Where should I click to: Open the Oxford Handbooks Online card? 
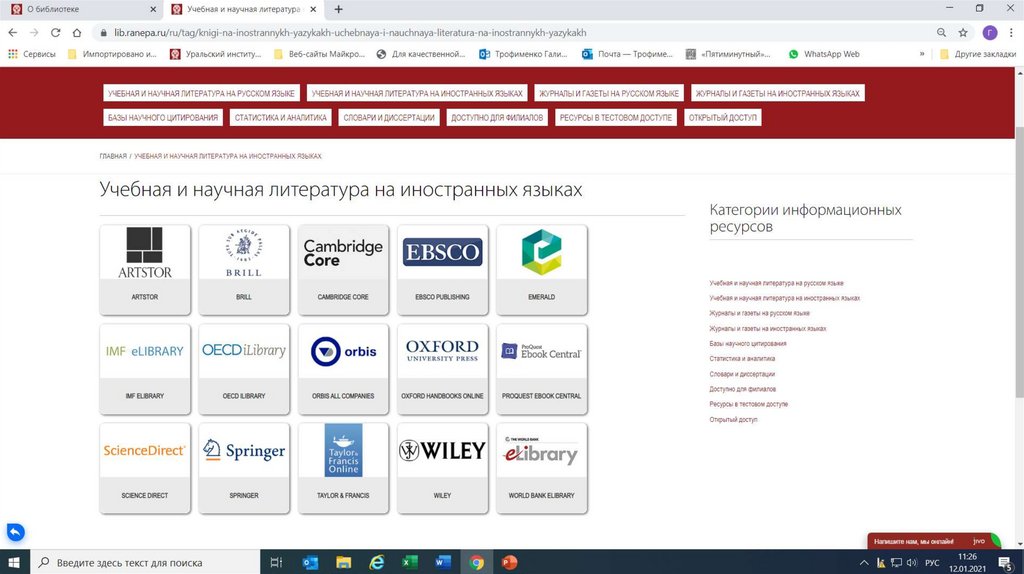[442, 369]
